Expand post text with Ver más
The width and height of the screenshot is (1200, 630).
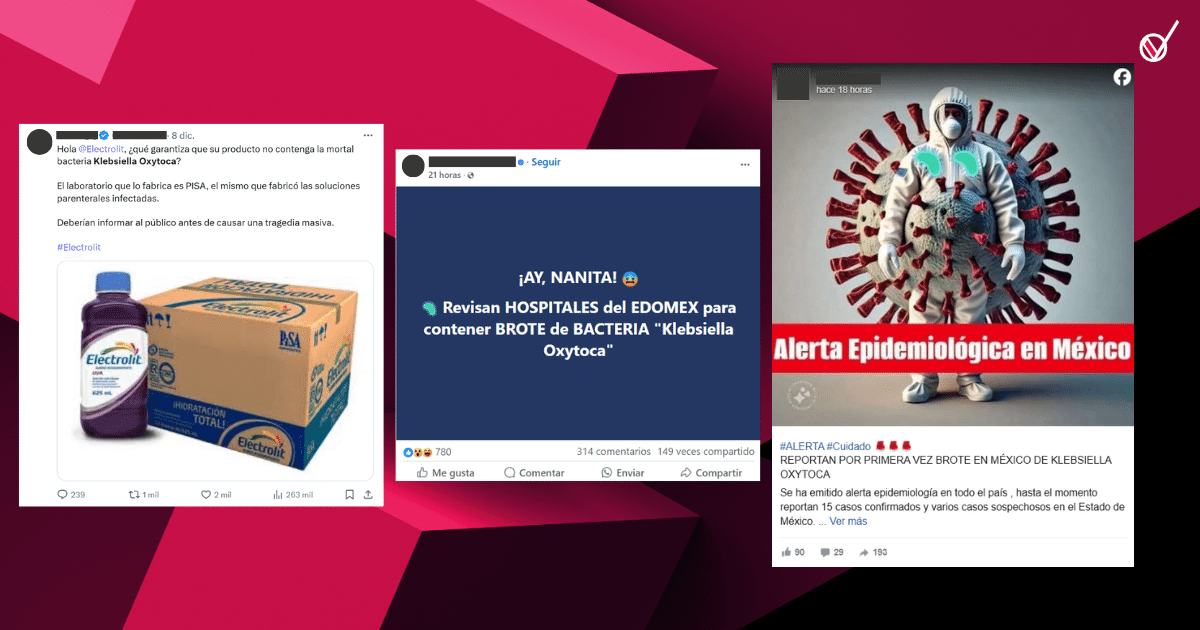[x=848, y=522]
